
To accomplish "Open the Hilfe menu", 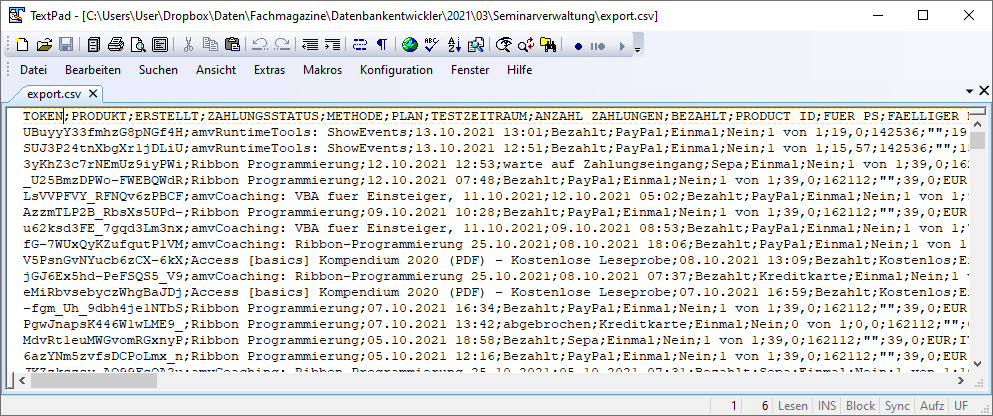I will (519, 70).
